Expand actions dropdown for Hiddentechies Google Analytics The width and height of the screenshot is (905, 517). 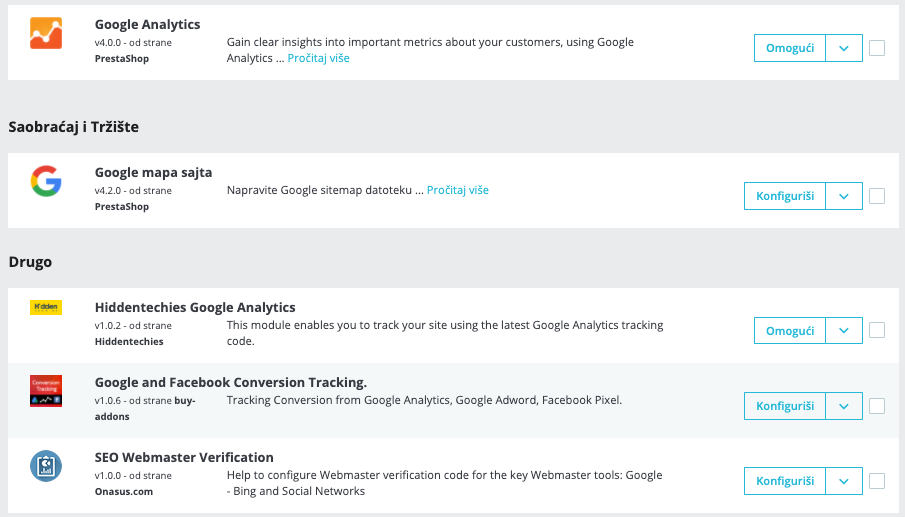pyautogui.click(x=844, y=330)
